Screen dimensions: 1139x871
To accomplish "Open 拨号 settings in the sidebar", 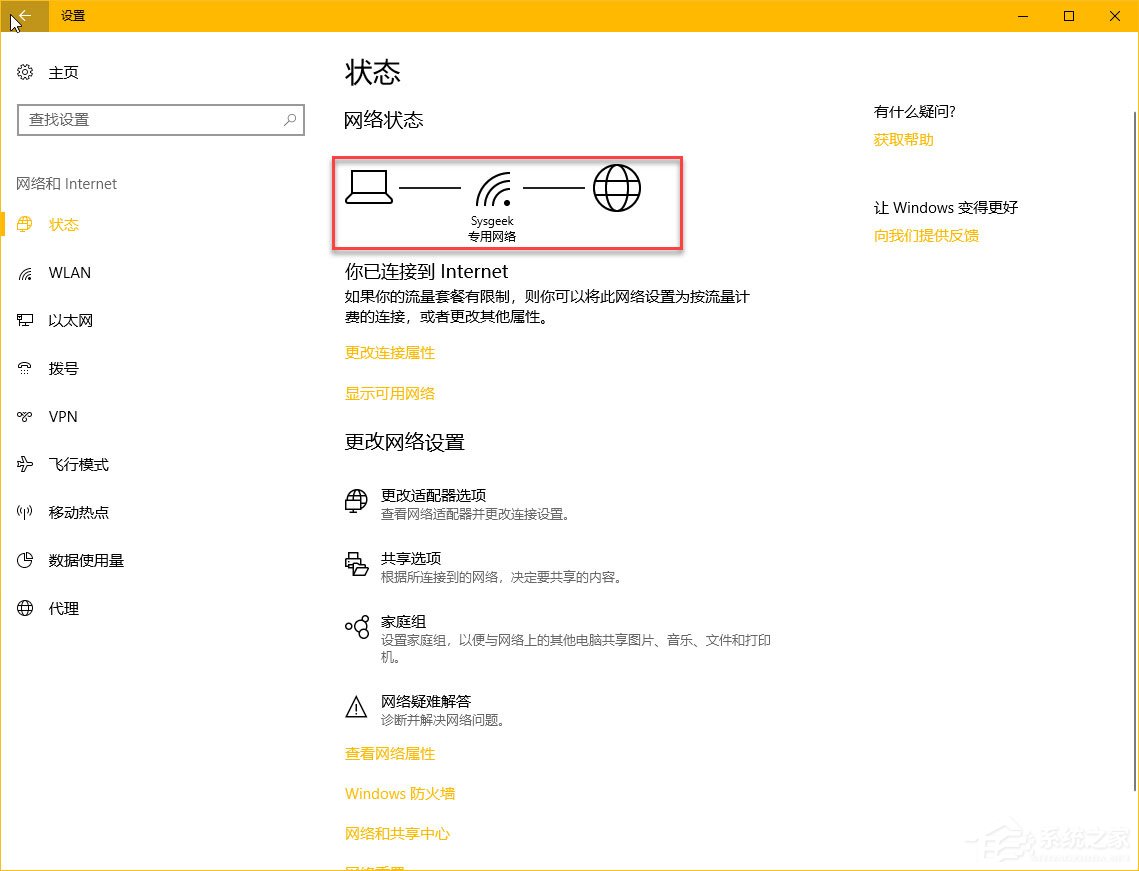I will click(x=63, y=368).
